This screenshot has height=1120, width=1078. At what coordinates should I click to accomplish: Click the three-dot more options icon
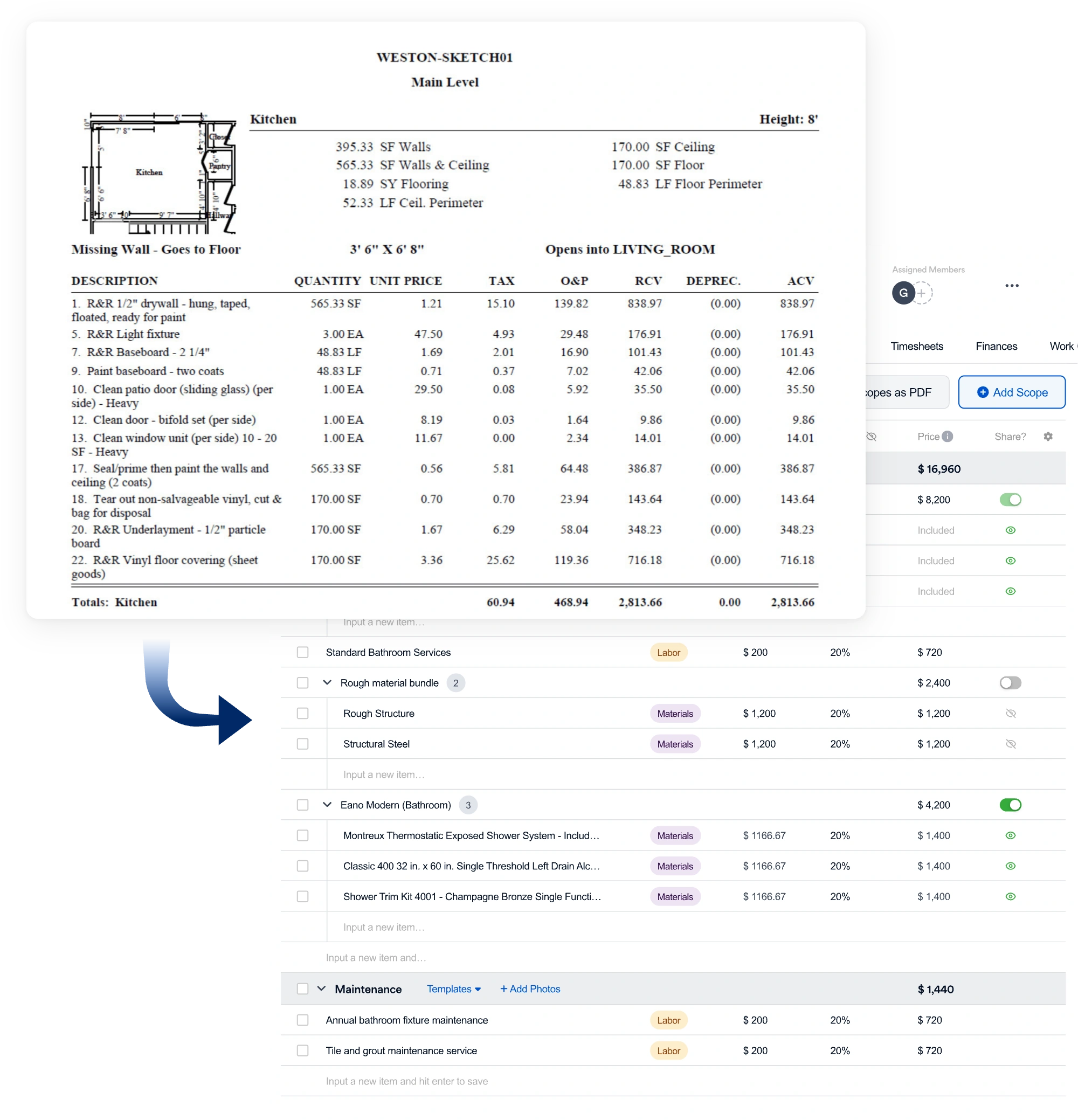(x=1012, y=286)
